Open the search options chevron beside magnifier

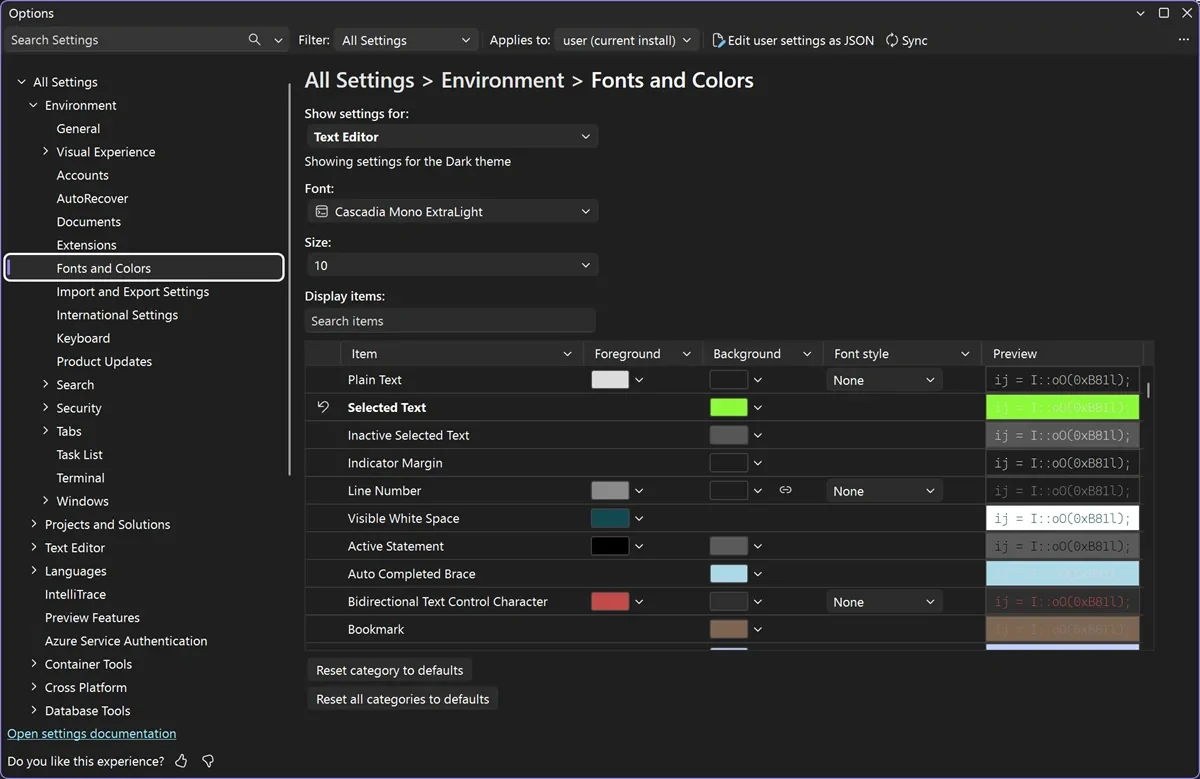(x=279, y=40)
